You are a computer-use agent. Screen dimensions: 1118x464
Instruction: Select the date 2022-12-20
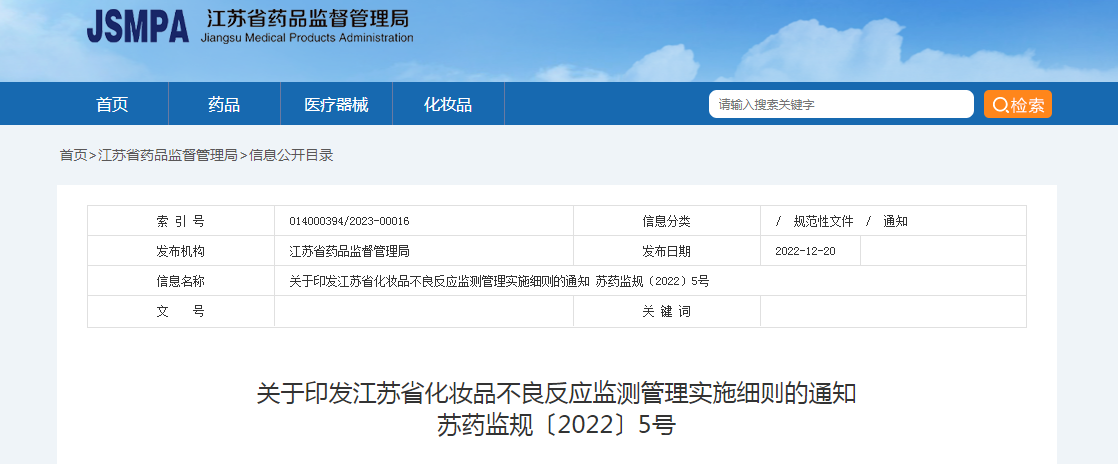coord(805,252)
